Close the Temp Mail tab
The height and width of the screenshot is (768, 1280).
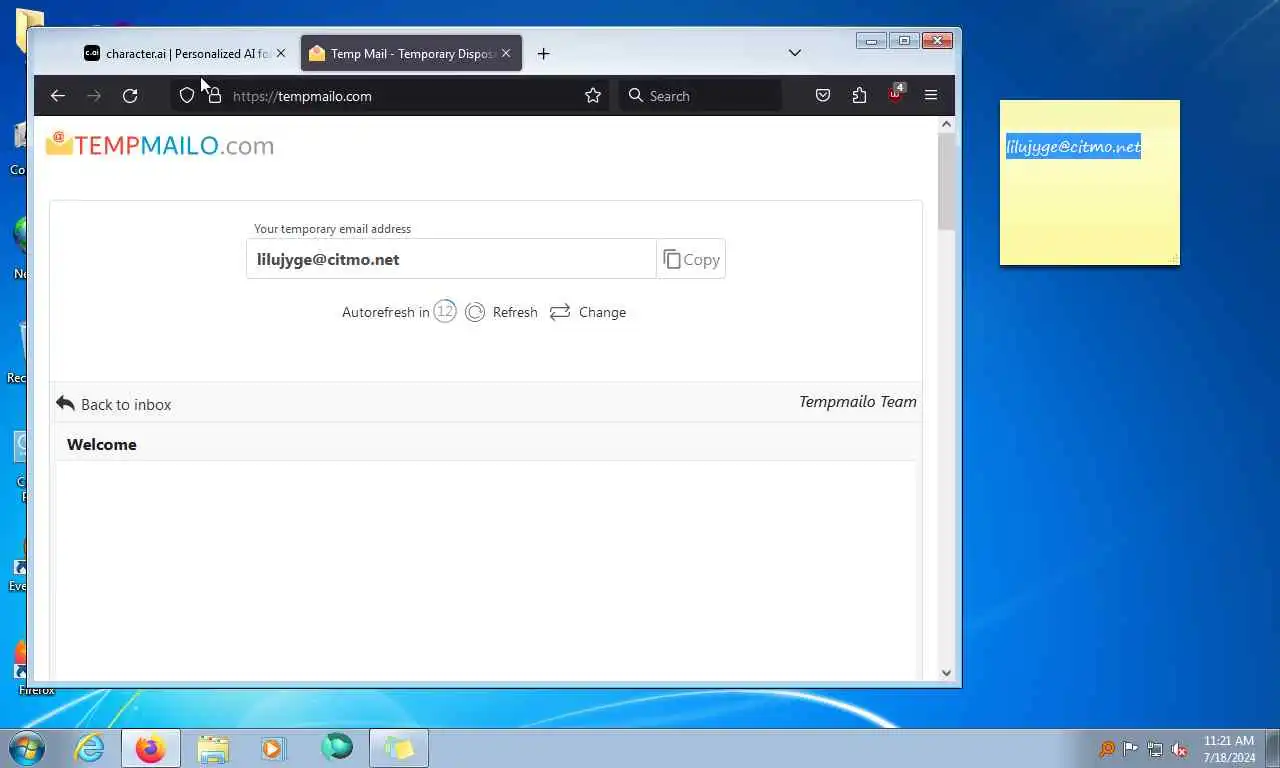click(x=505, y=54)
